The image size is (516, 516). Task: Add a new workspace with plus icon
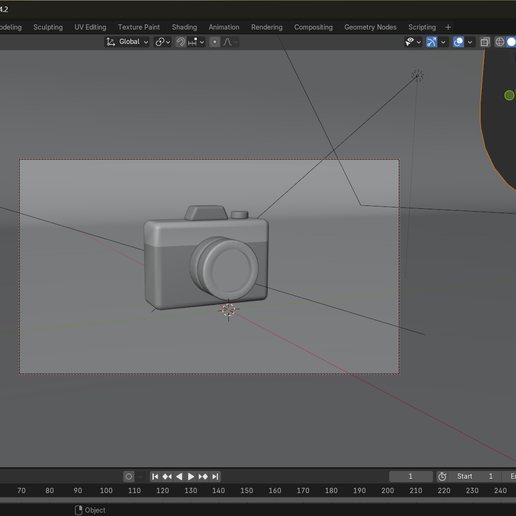click(x=448, y=27)
